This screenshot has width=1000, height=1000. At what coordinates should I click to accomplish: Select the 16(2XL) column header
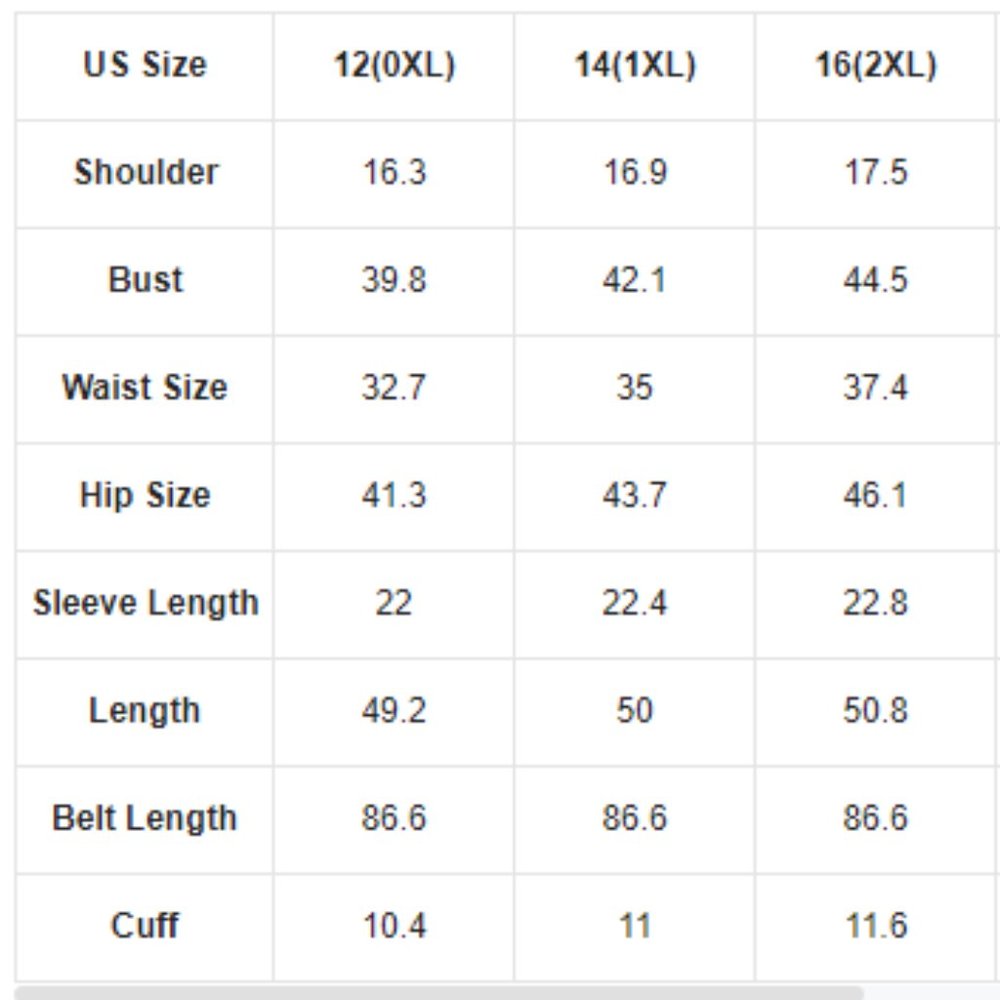[875, 66]
